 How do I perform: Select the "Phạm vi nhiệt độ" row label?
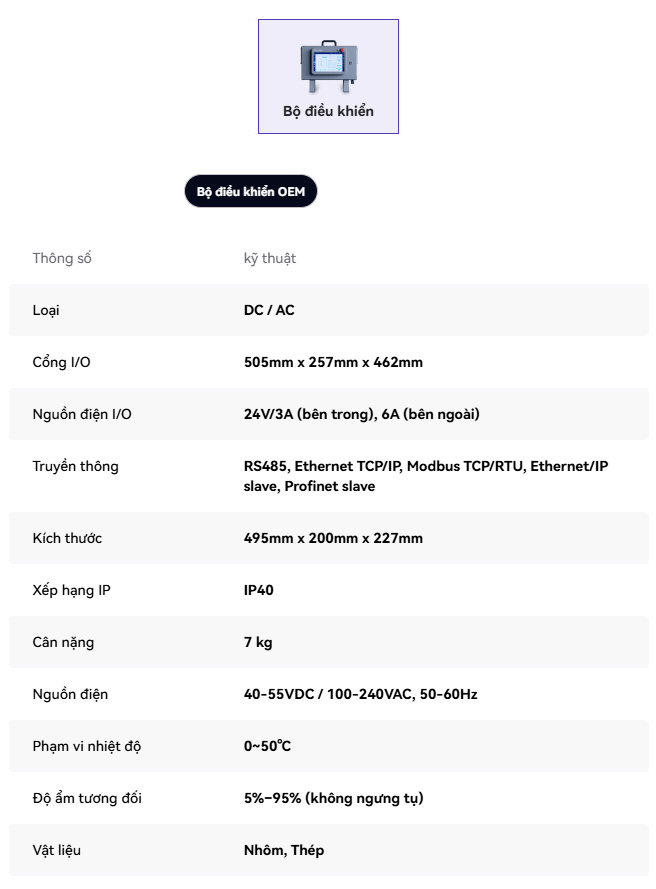(x=87, y=746)
